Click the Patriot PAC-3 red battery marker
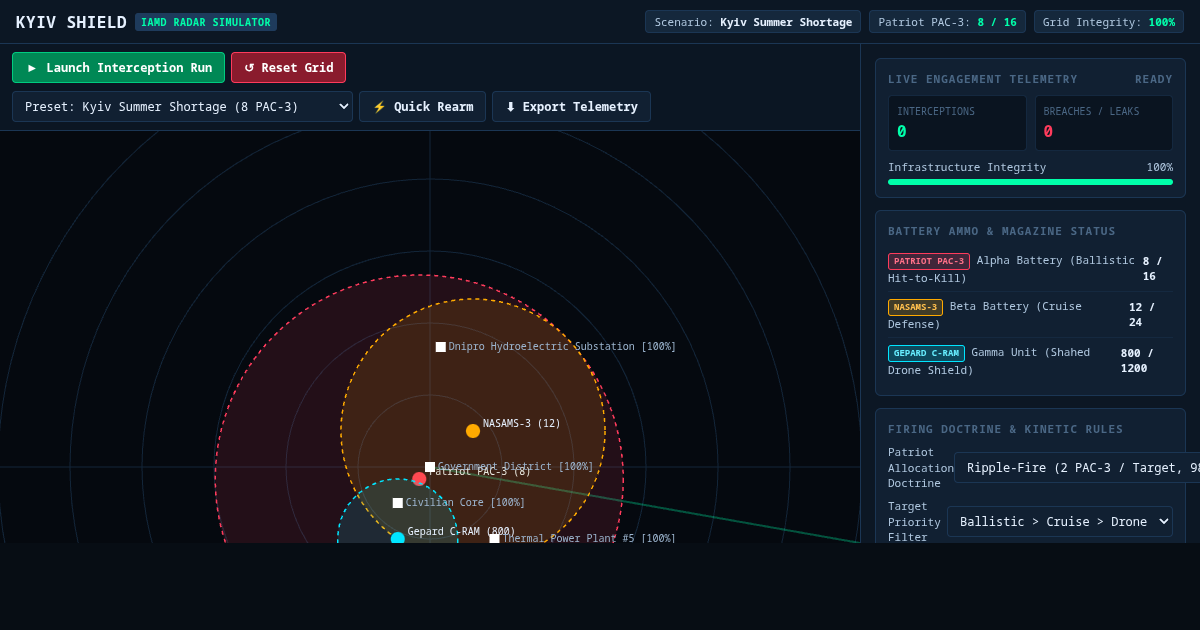The image size is (1200, 630). 419,479
